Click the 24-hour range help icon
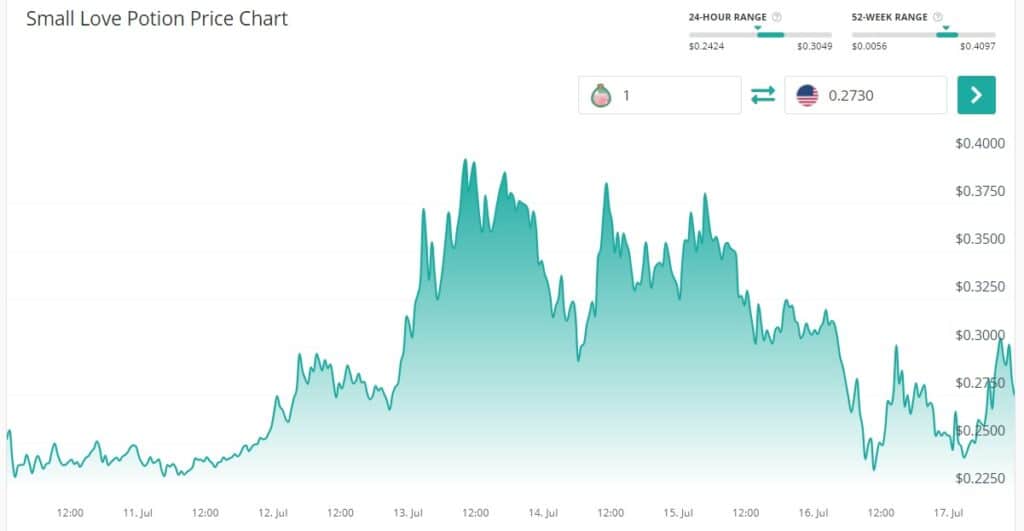This screenshot has height=531, width=1024. 777,17
